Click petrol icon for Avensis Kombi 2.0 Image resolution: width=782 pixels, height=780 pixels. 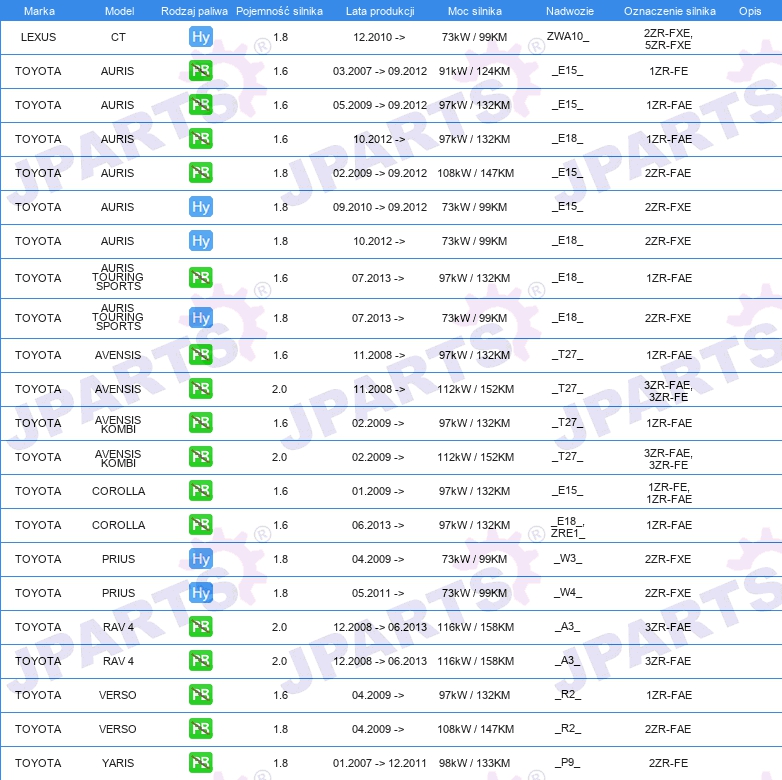pos(201,457)
